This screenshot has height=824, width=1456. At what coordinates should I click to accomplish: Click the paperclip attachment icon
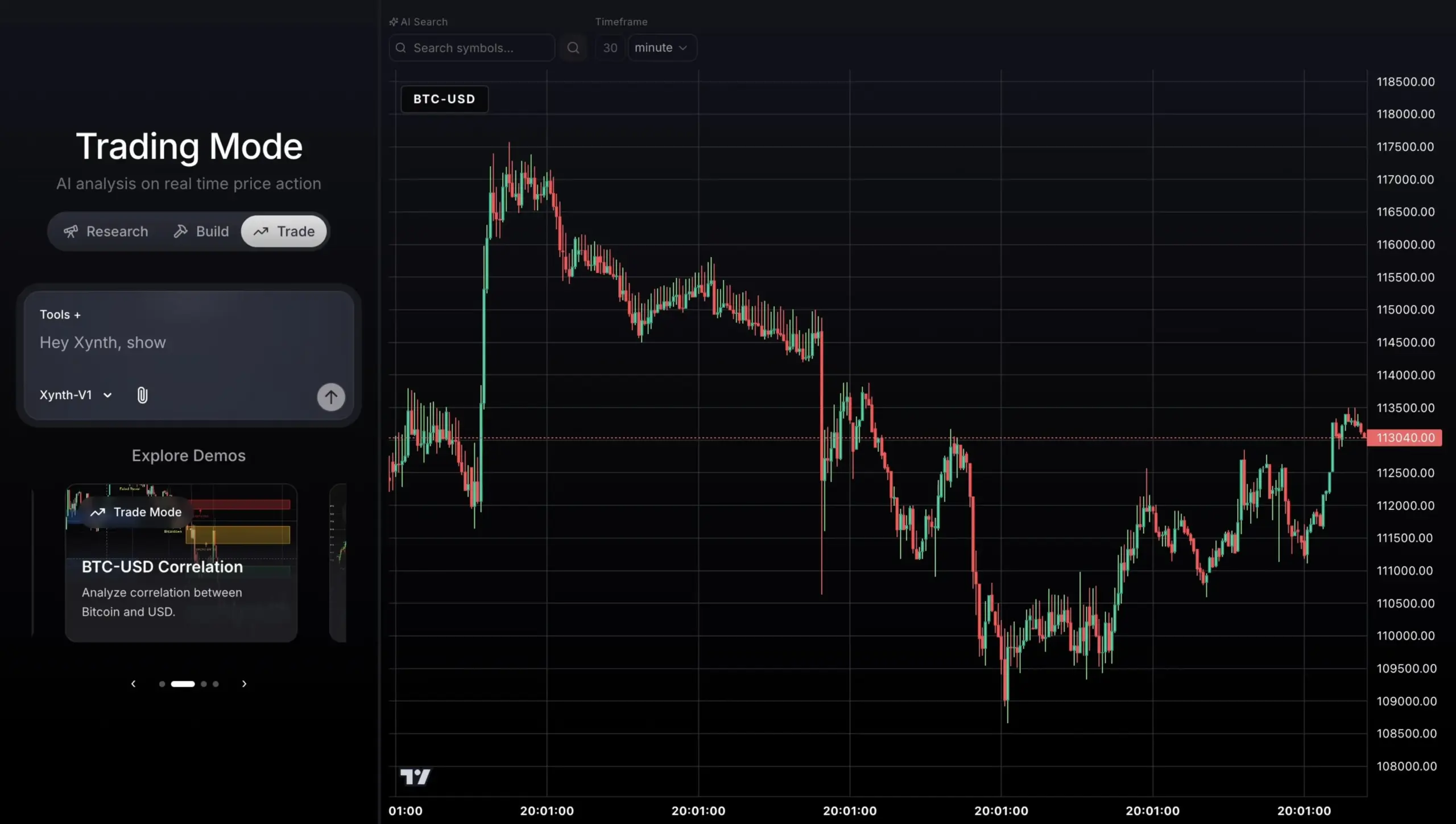tap(142, 395)
